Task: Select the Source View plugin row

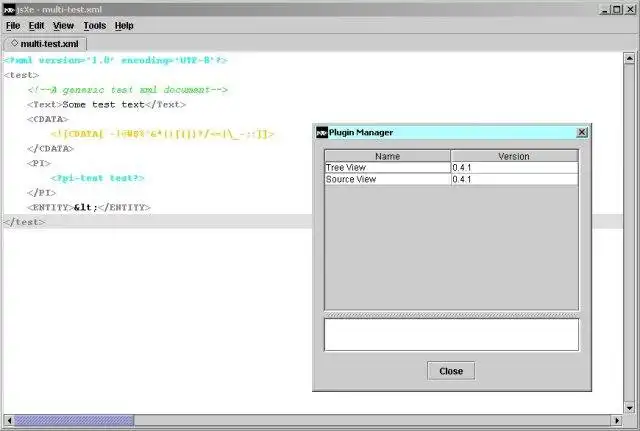Action: click(x=451, y=179)
